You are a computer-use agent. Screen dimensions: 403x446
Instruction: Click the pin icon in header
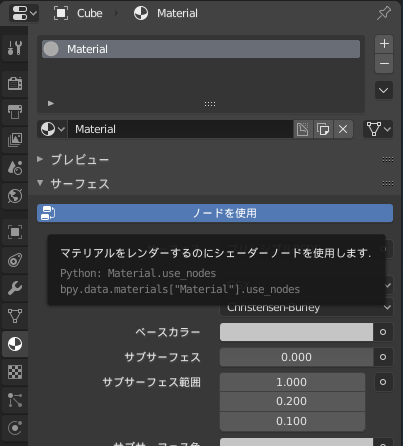point(384,13)
